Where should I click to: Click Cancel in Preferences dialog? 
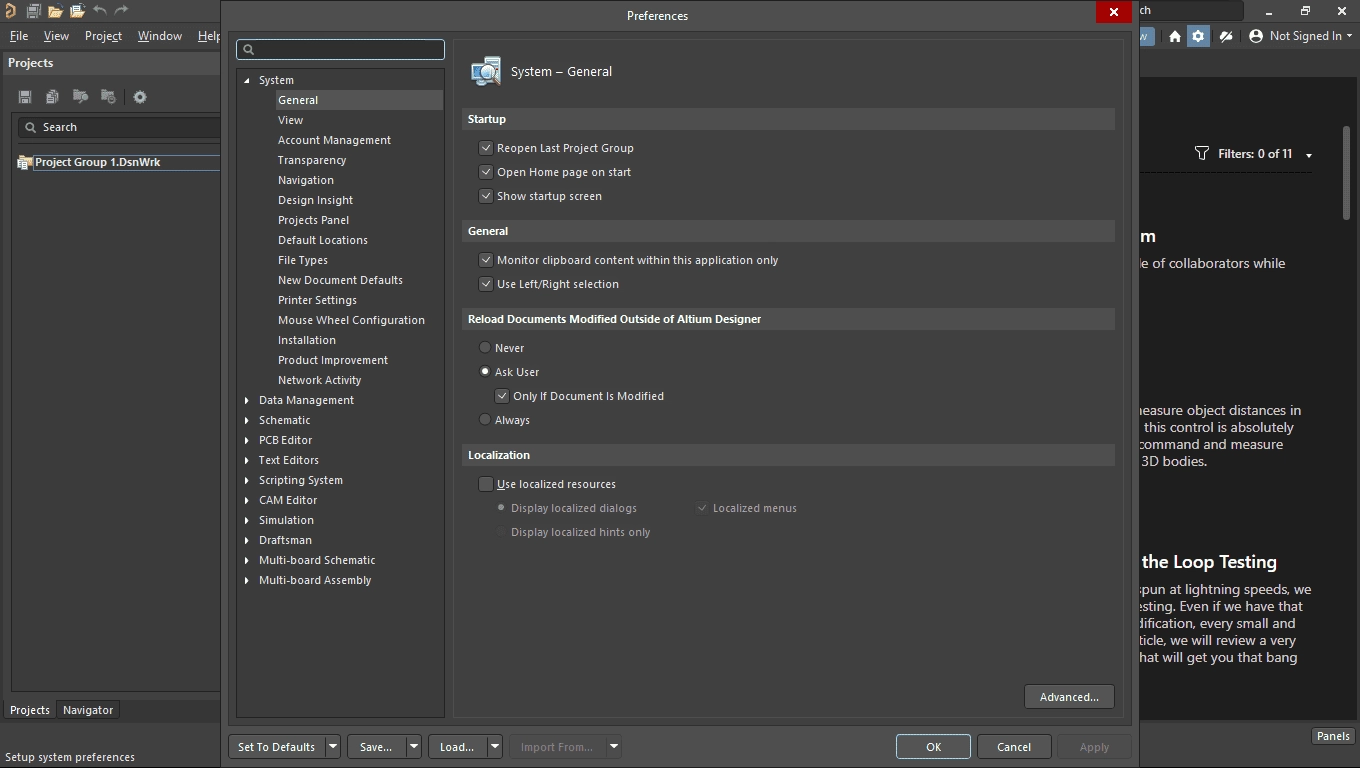coord(1014,747)
